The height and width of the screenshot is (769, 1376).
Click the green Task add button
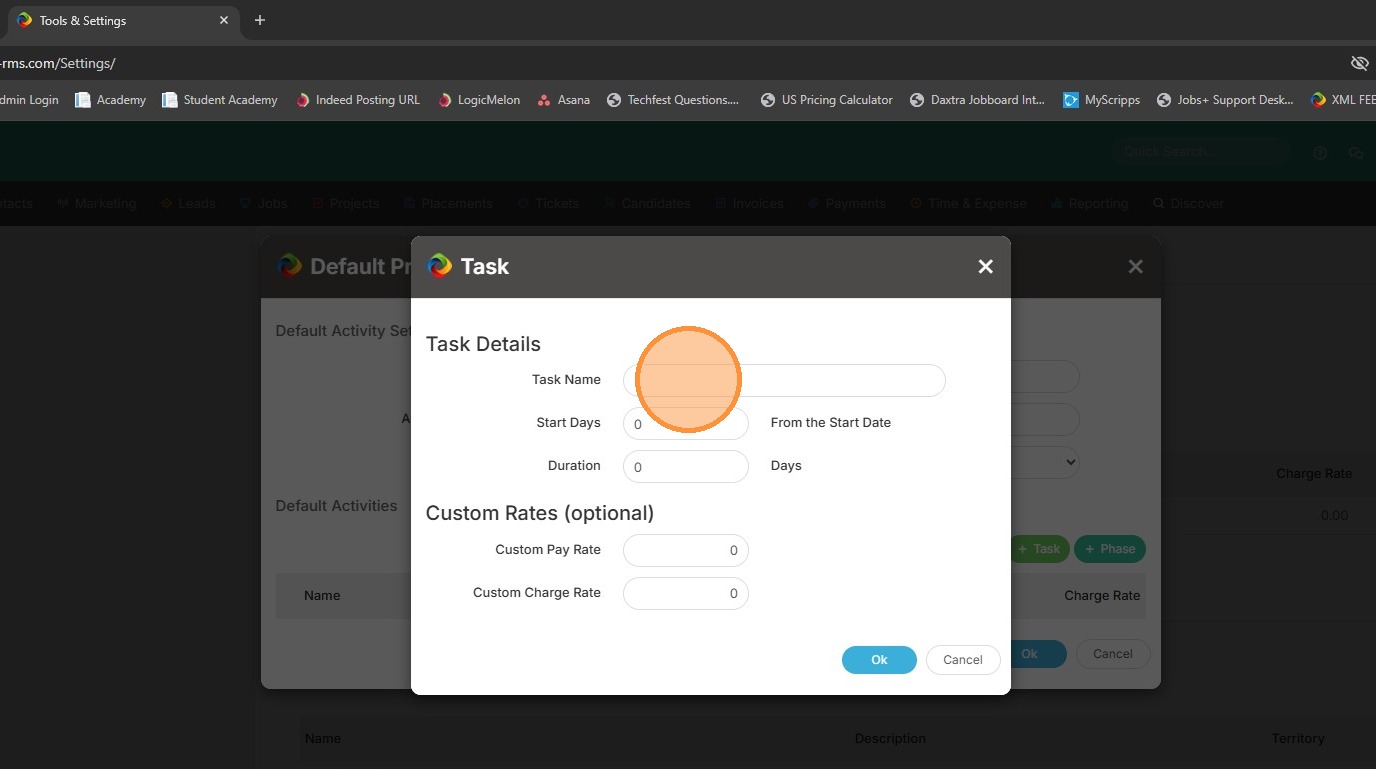tap(1039, 549)
